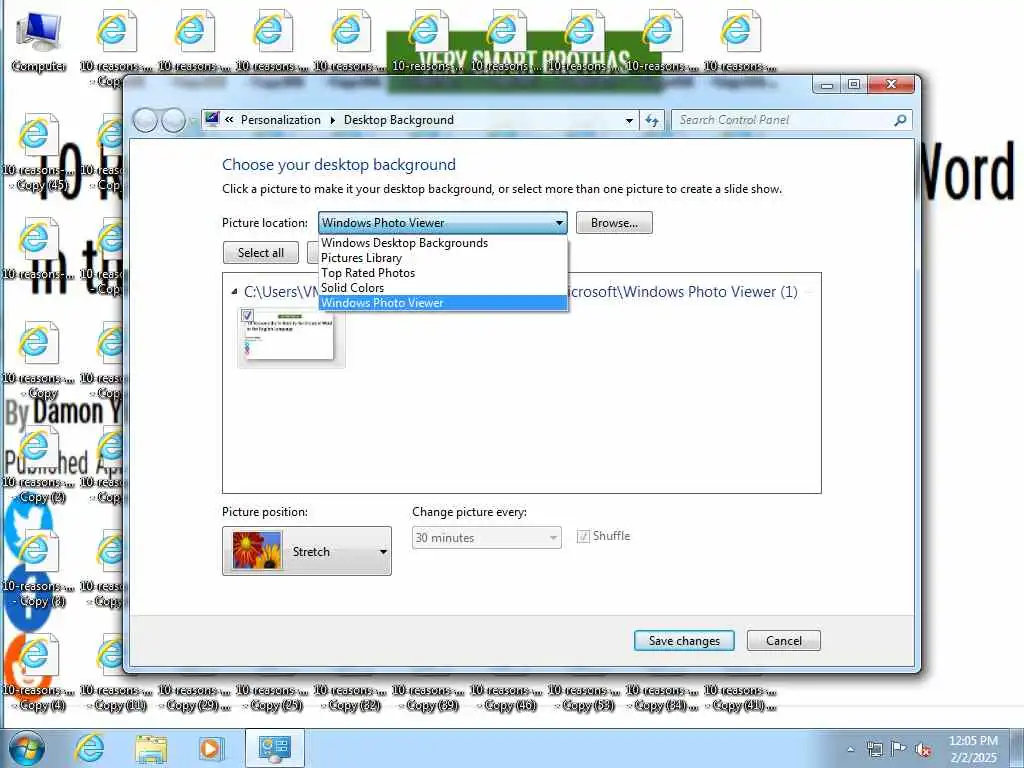This screenshot has height=768, width=1024.
Task: Click the Forward arrow navigation button
Action: tap(173, 121)
